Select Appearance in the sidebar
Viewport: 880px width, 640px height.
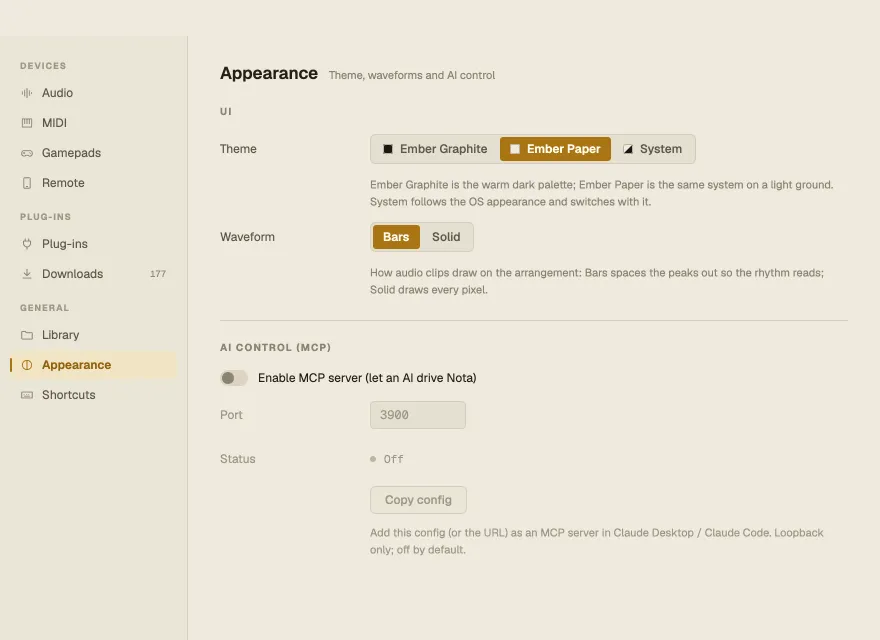tap(93, 365)
